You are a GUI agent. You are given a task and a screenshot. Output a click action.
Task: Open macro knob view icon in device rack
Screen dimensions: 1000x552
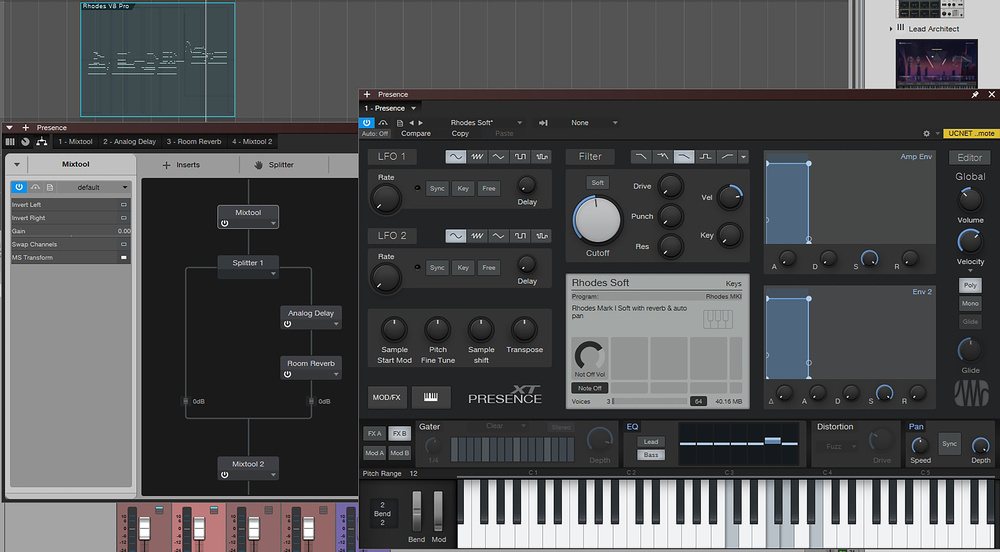click(26, 142)
